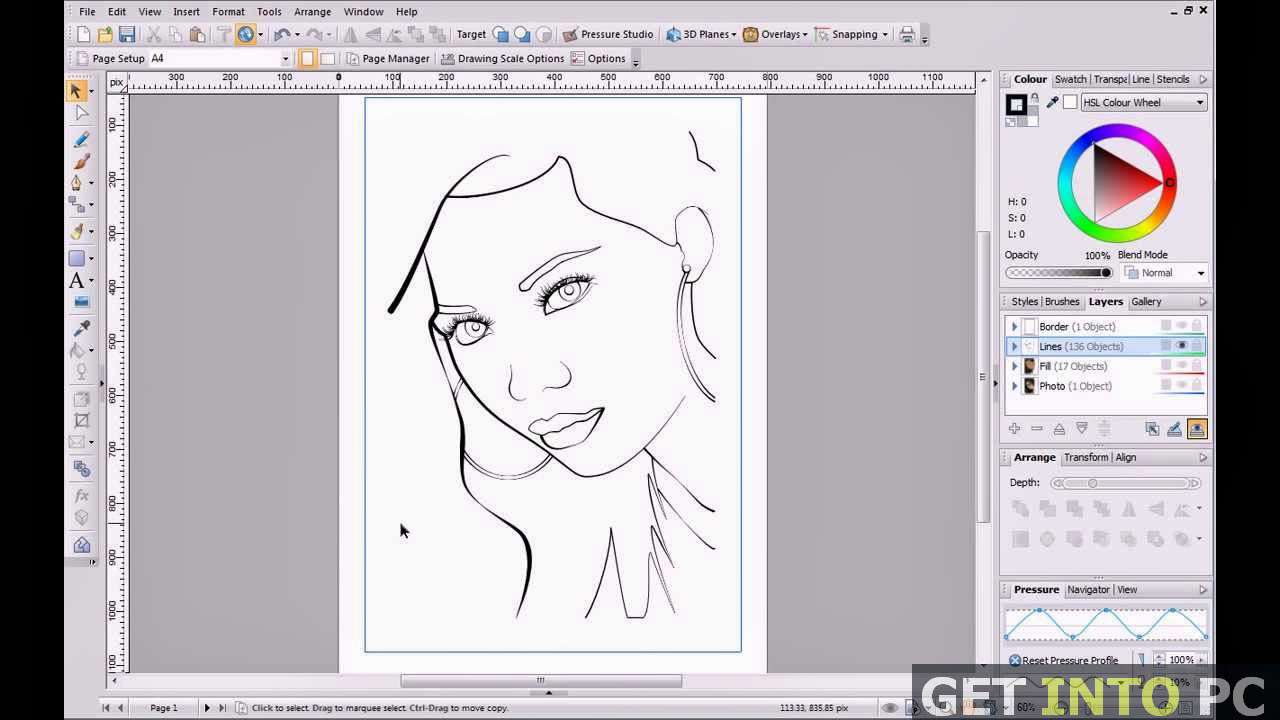
Task: Select a colour on the colour wheel
Action: pyautogui.click(x=1168, y=182)
